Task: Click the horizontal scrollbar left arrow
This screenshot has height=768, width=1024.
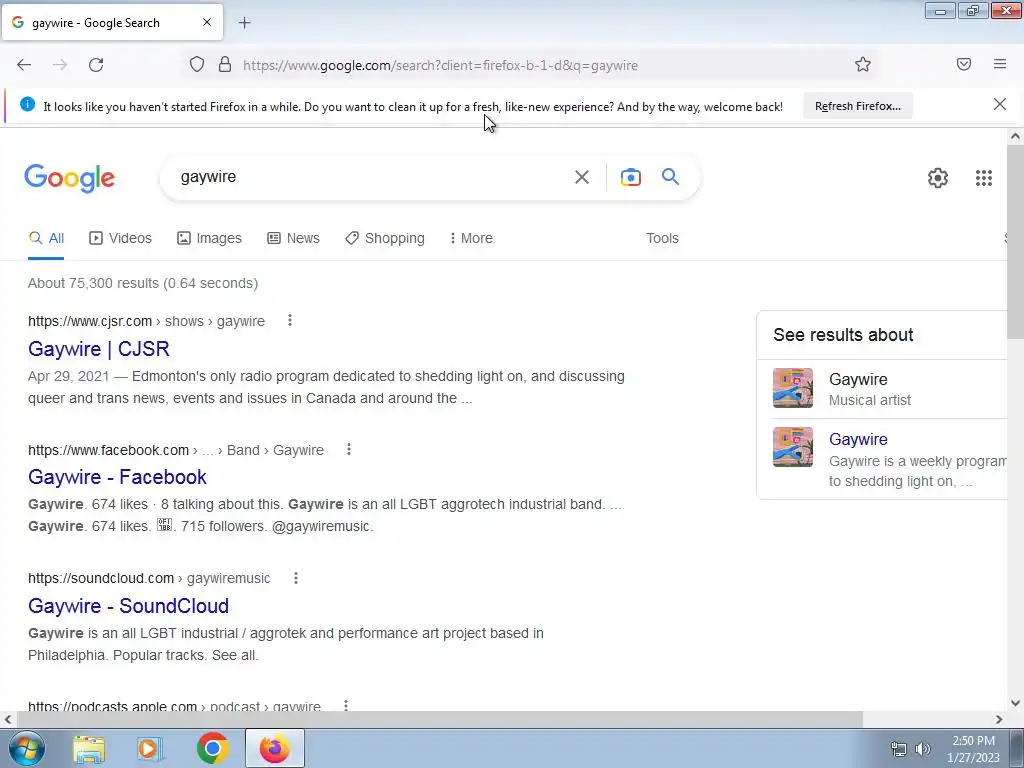Action: pyautogui.click(x=8, y=719)
